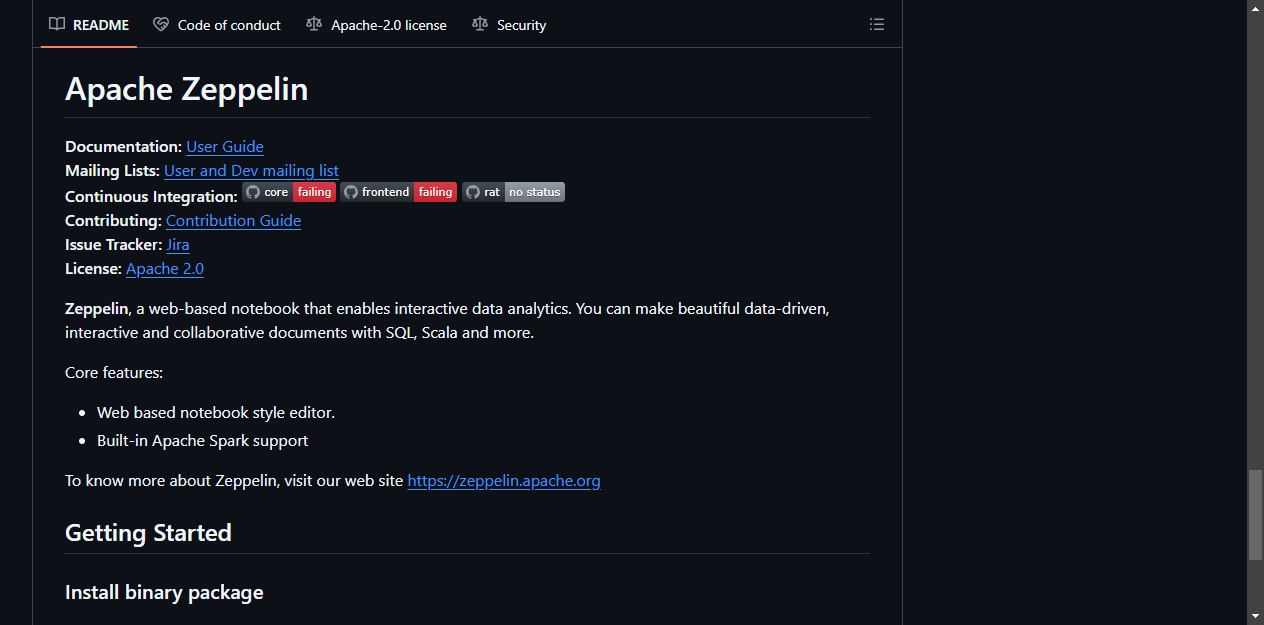Click the 'Built-in Apache Spark support' item
Viewport: 1264px width, 625px height.
click(x=202, y=440)
